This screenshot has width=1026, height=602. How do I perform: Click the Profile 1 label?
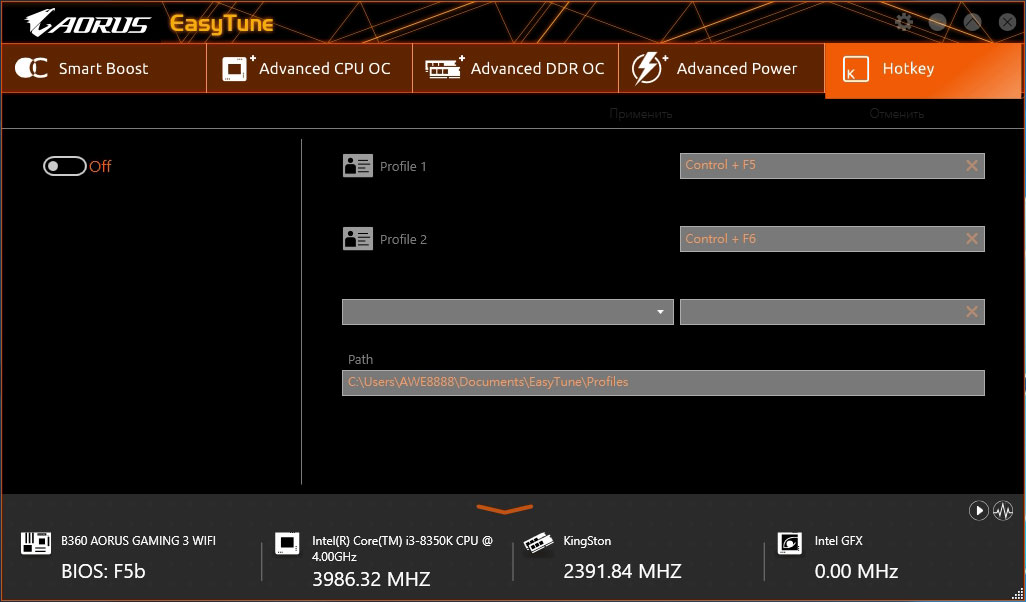(403, 167)
